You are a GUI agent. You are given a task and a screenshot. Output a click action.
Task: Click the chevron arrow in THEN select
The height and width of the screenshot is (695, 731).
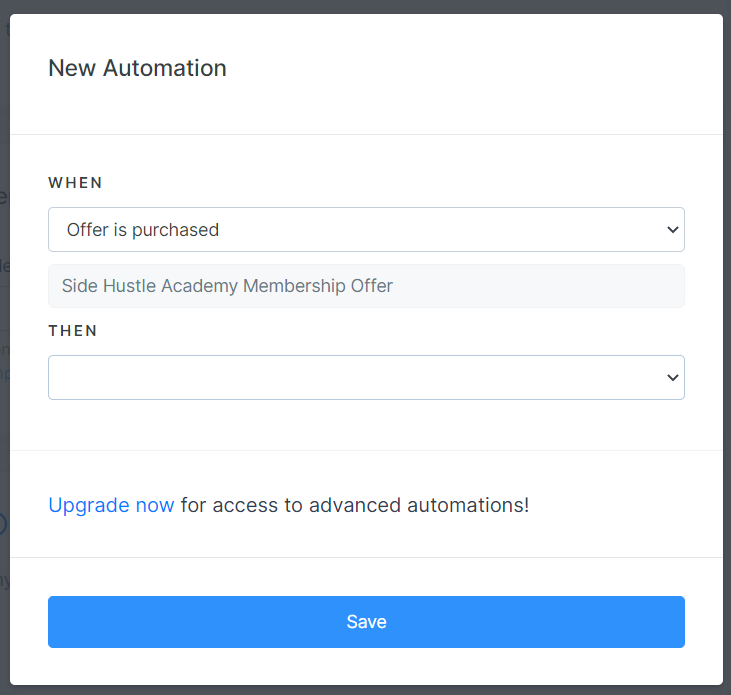tap(672, 377)
